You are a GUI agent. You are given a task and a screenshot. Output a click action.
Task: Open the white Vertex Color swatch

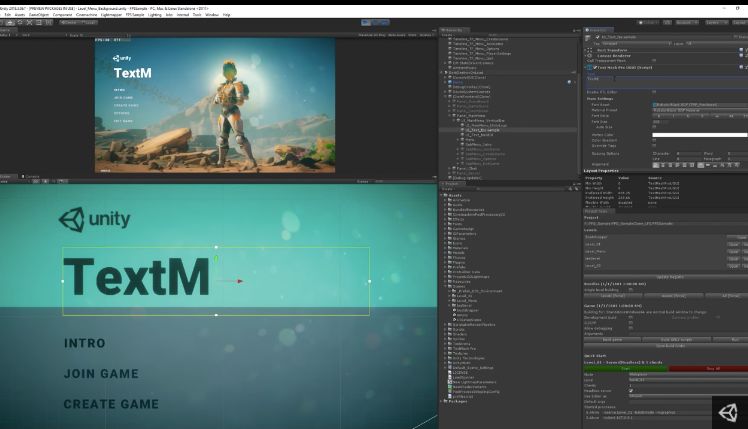(700, 135)
